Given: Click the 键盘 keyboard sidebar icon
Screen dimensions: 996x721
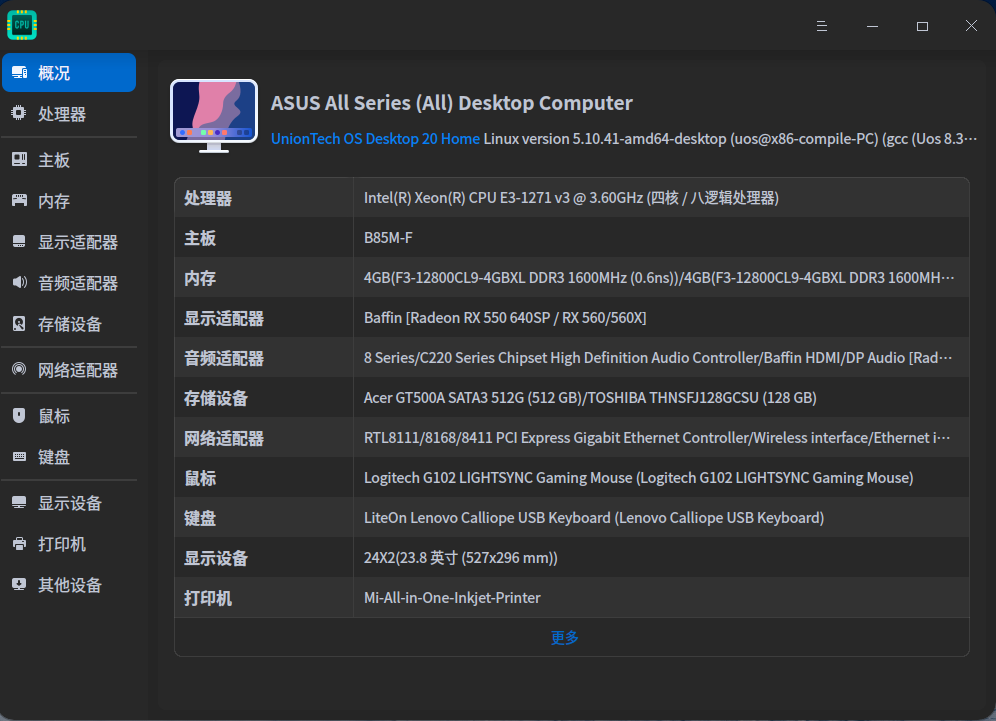Looking at the screenshot, I should click(20, 456).
